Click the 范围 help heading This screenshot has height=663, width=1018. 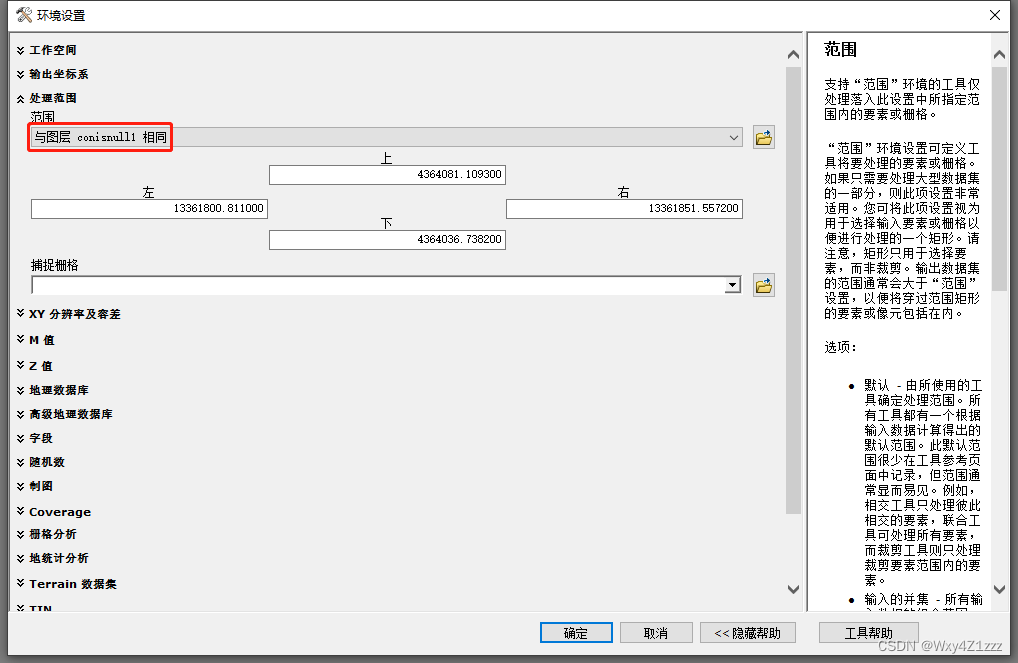[x=841, y=49]
